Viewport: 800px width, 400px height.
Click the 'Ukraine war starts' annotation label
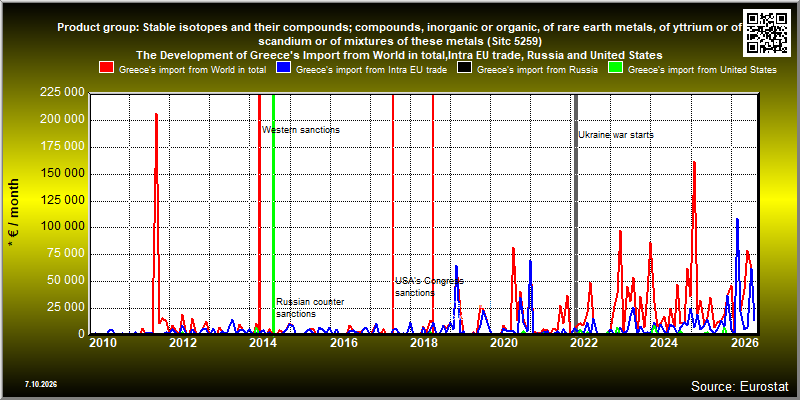(x=616, y=135)
